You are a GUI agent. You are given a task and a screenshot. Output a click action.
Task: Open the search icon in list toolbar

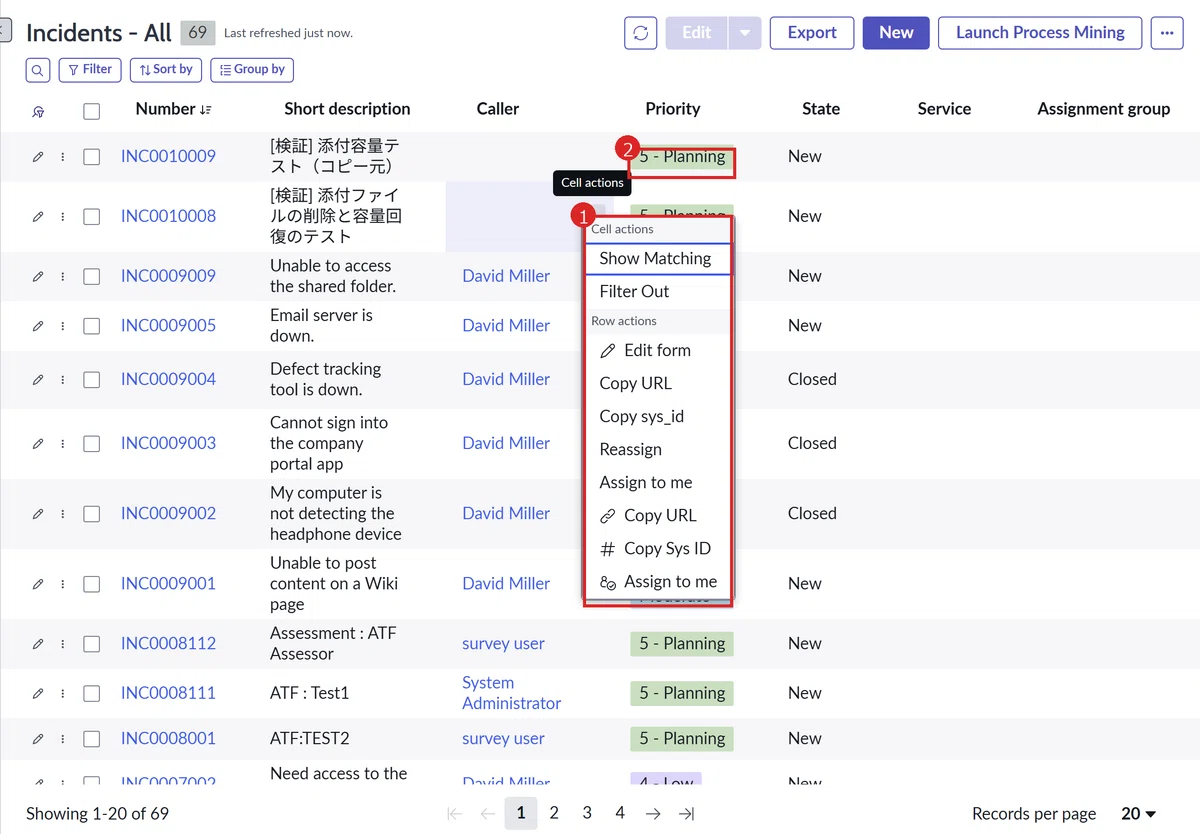pyautogui.click(x=38, y=70)
